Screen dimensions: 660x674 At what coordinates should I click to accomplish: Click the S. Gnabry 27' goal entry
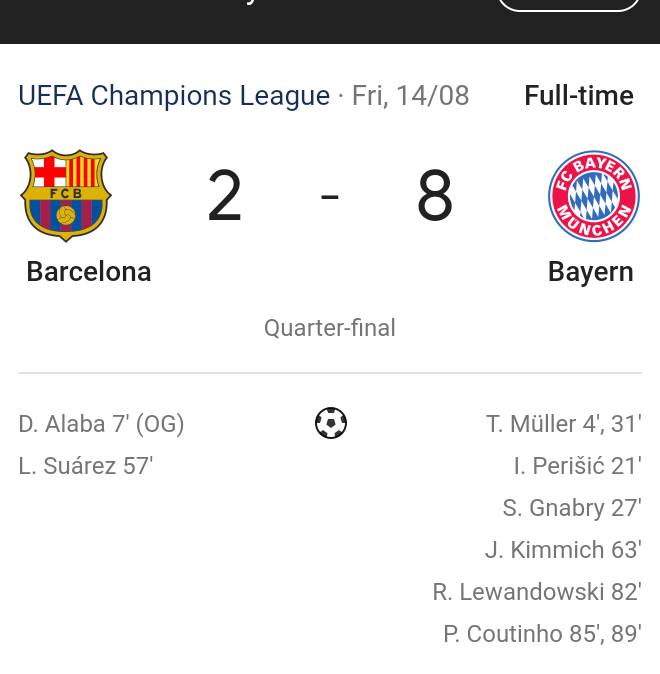point(571,508)
